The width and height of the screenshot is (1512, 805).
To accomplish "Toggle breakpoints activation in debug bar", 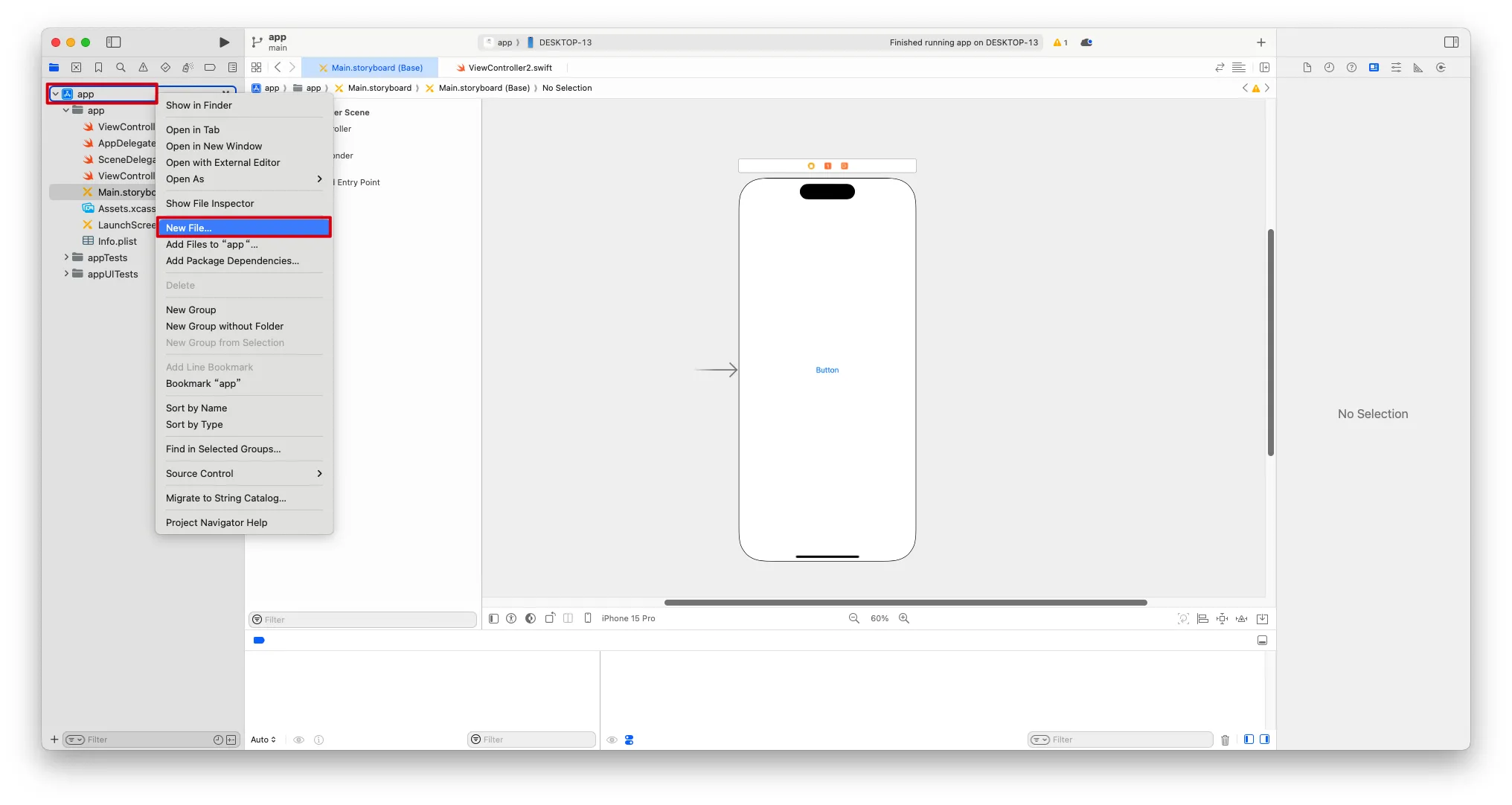I will pos(259,640).
